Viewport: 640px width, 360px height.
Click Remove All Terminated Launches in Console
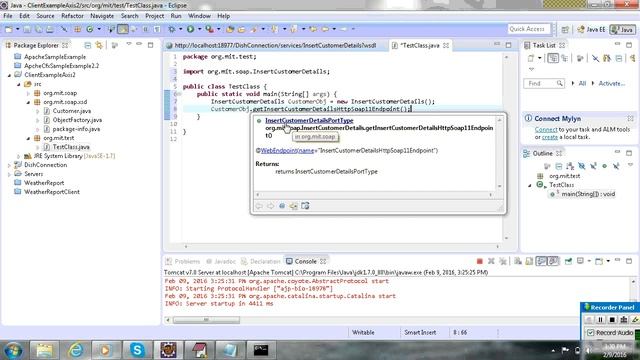pyautogui.click(x=502, y=261)
